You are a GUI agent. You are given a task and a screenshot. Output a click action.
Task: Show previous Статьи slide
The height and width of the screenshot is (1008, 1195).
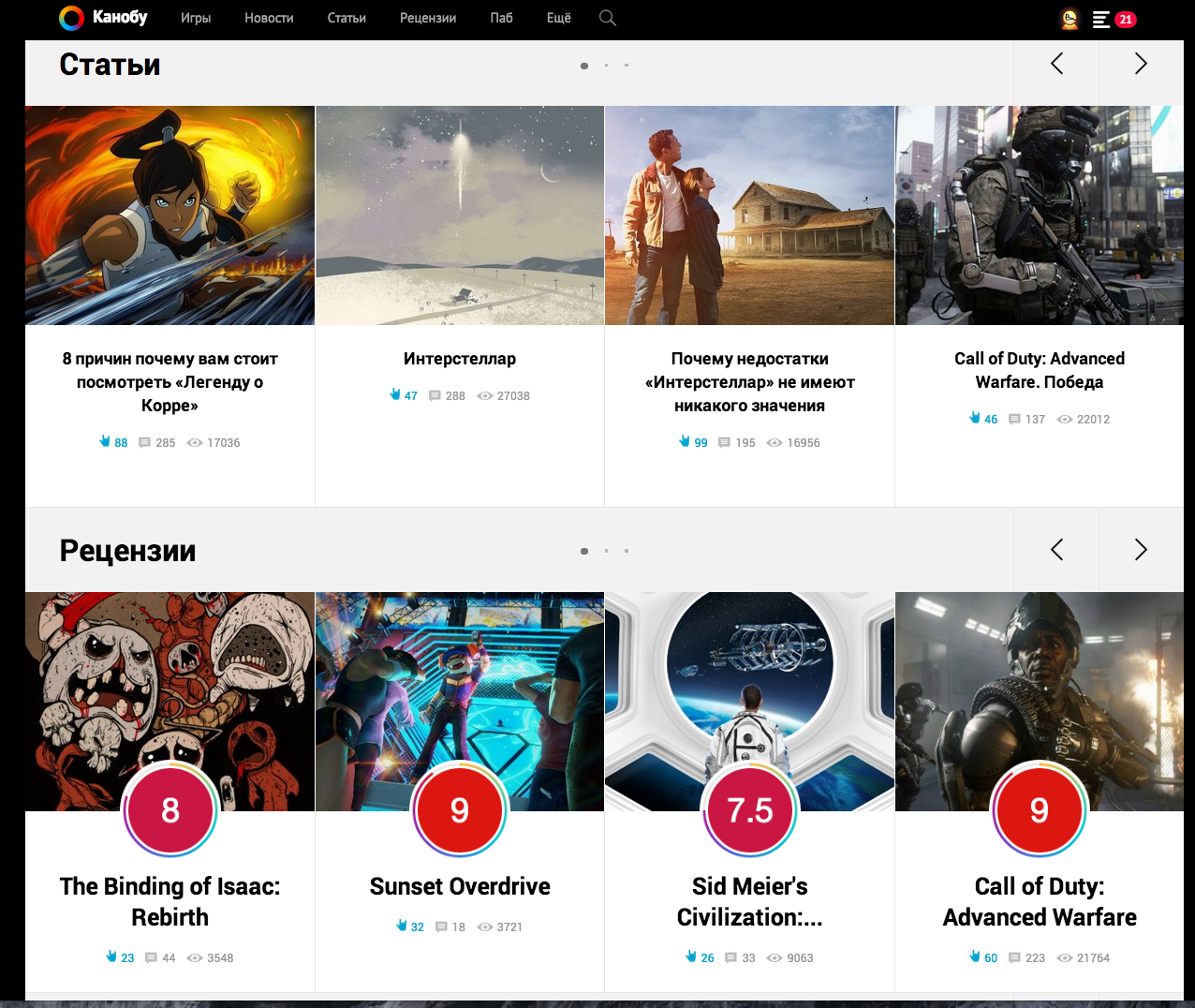coord(1056,64)
